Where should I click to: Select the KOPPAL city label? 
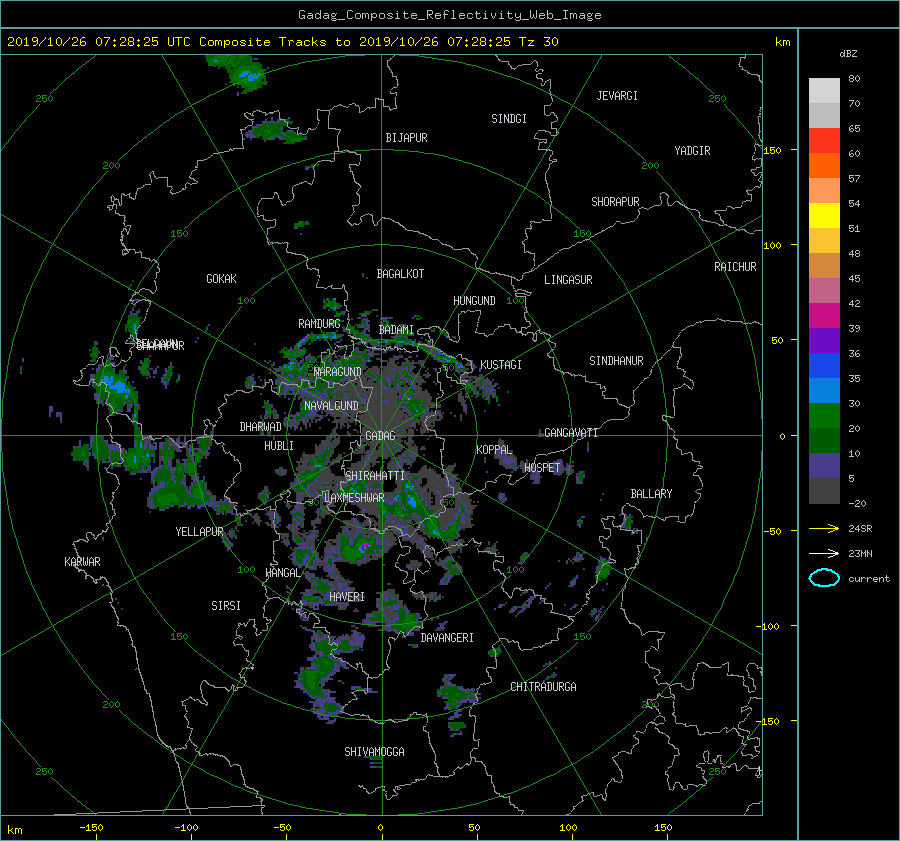pos(494,449)
